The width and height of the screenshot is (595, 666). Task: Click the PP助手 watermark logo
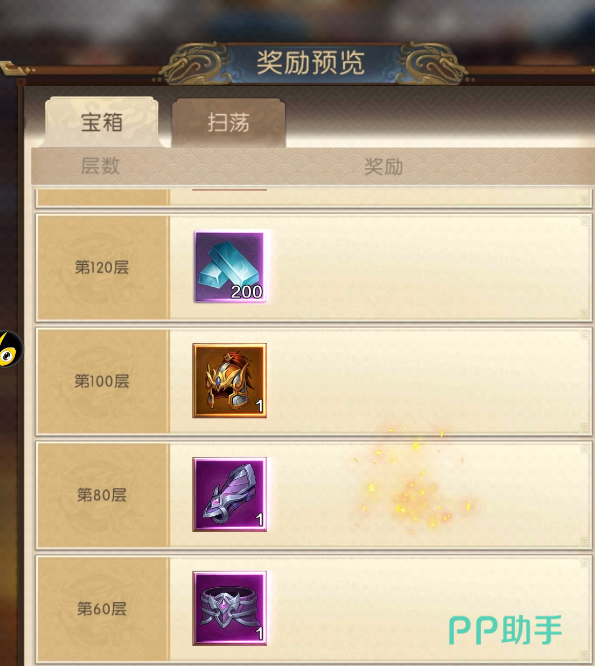(505, 629)
